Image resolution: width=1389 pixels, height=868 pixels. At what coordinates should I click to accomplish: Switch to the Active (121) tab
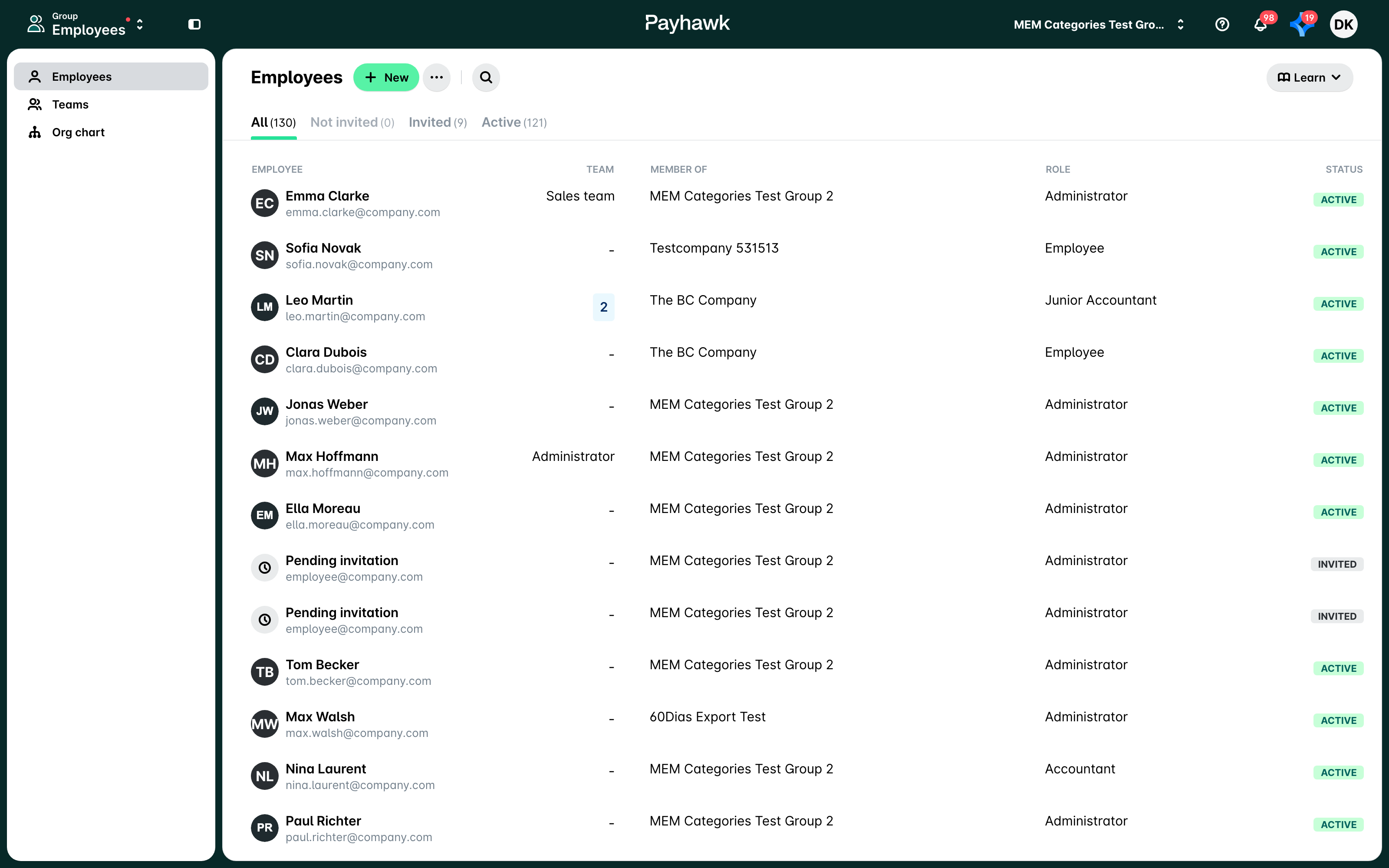point(513,122)
